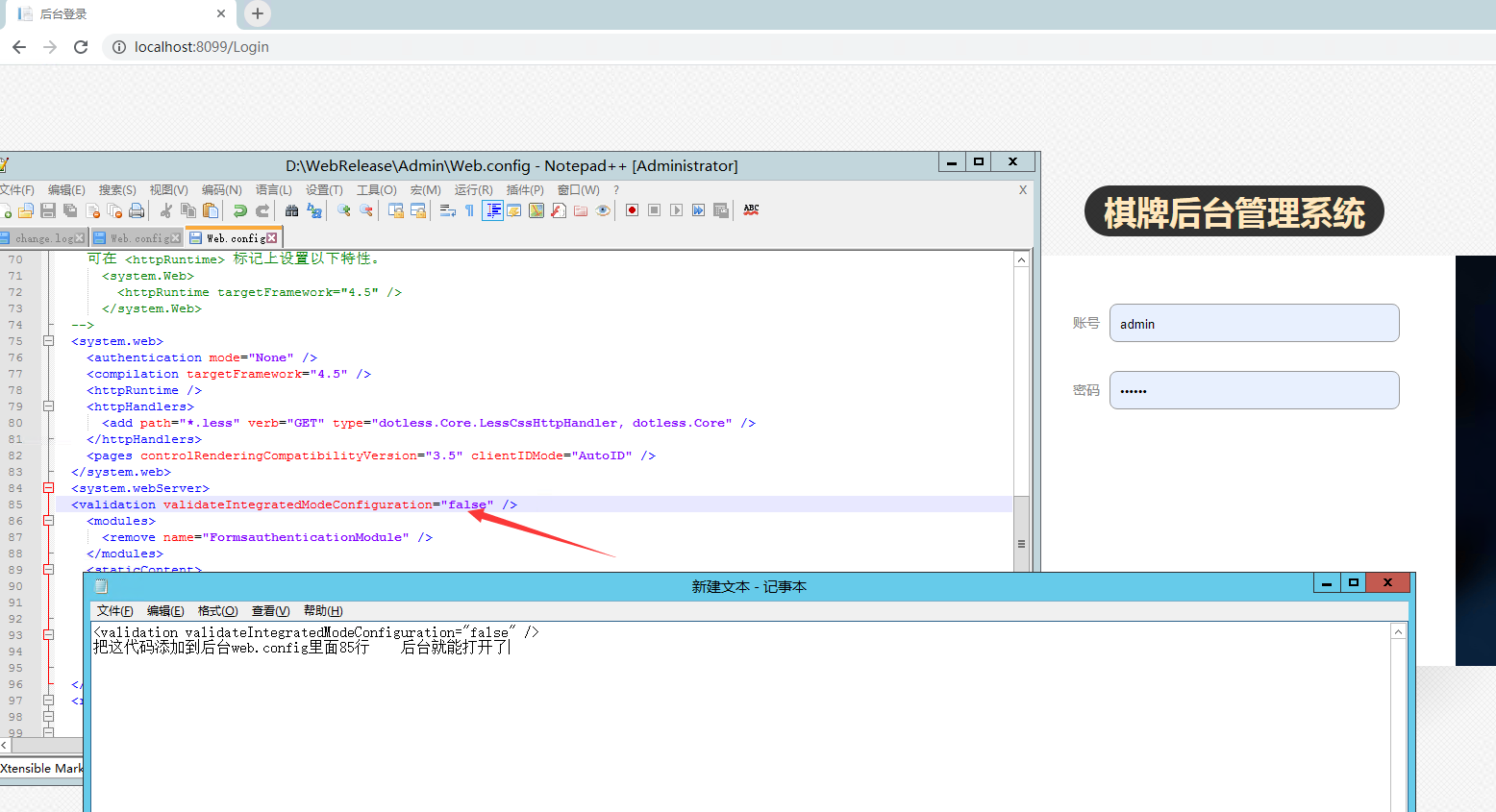Viewport: 1496px width, 812px height.
Task: Toggle show all characters pilcrow icon
Action: click(x=469, y=210)
